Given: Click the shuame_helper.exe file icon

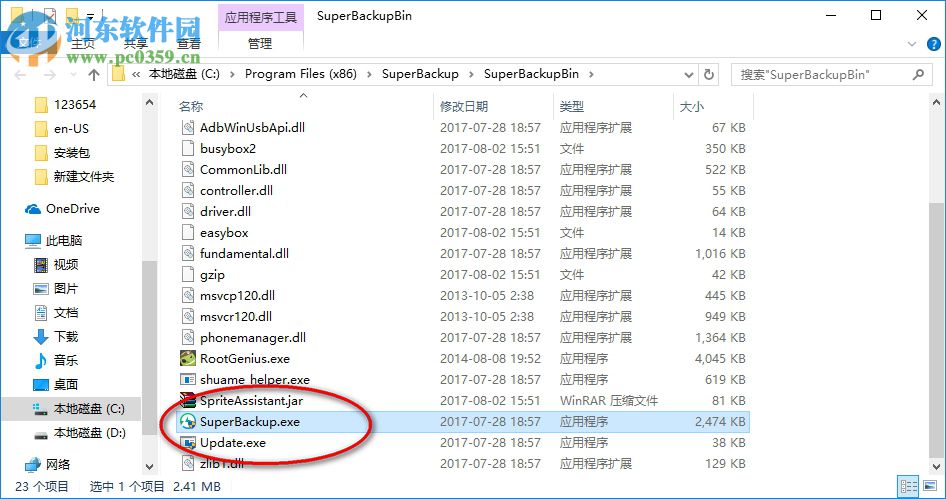Looking at the screenshot, I should 188,380.
